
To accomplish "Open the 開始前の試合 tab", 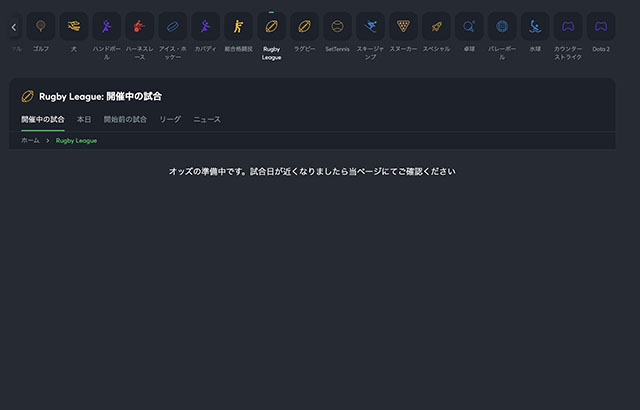I will click(125, 119).
